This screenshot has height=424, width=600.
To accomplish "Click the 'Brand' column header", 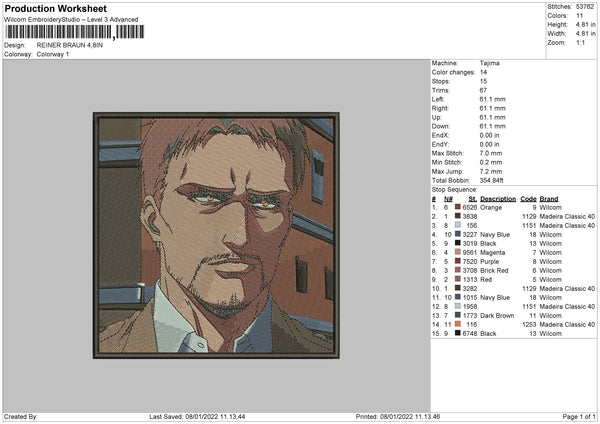I will click(x=549, y=199).
